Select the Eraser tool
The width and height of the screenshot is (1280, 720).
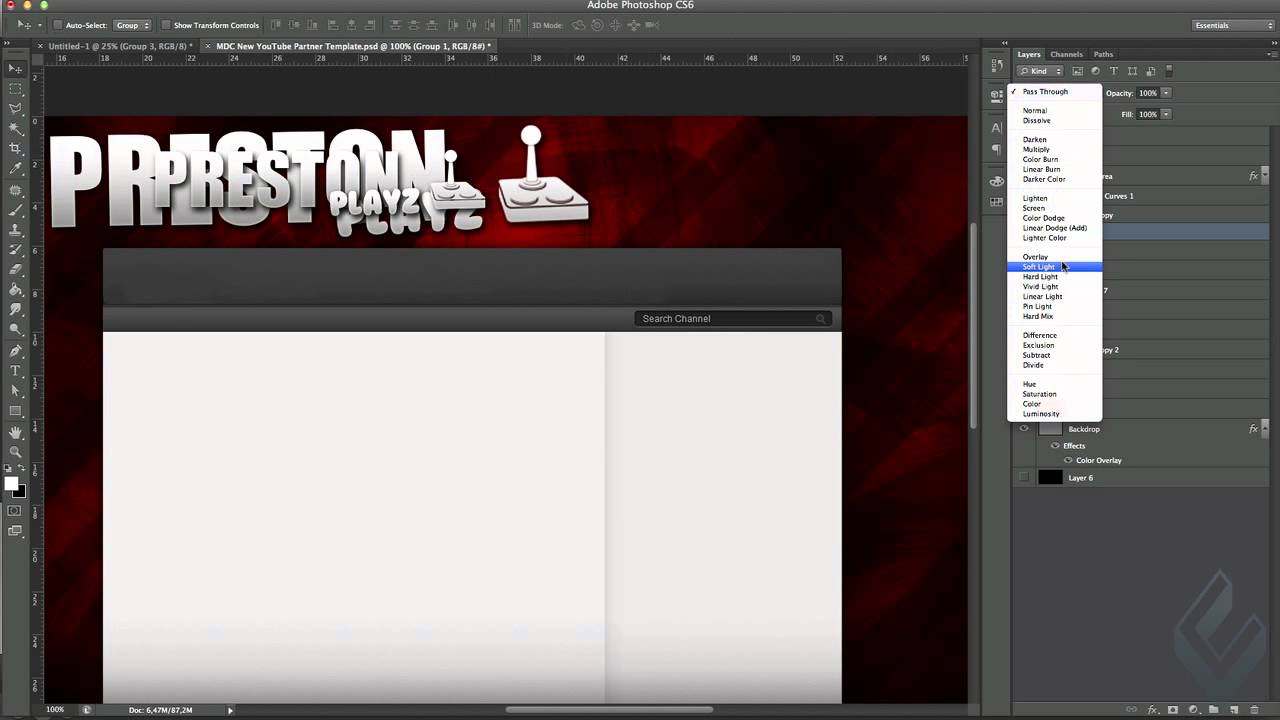15,270
